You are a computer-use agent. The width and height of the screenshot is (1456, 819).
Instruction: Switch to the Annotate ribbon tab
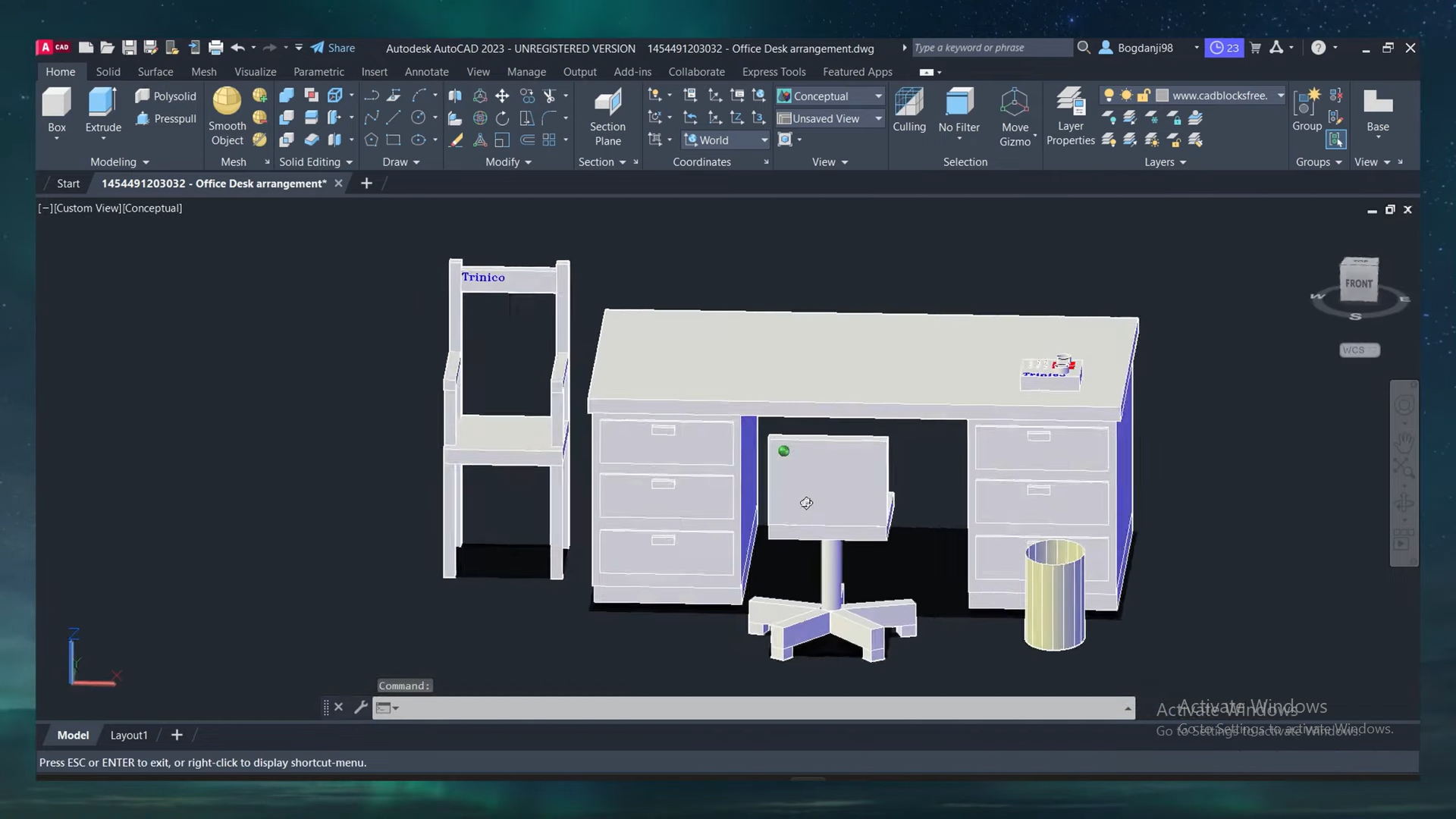pos(426,71)
